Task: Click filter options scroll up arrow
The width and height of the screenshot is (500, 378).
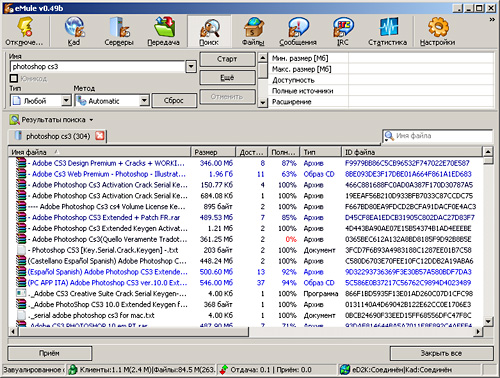Action: tap(263, 58)
